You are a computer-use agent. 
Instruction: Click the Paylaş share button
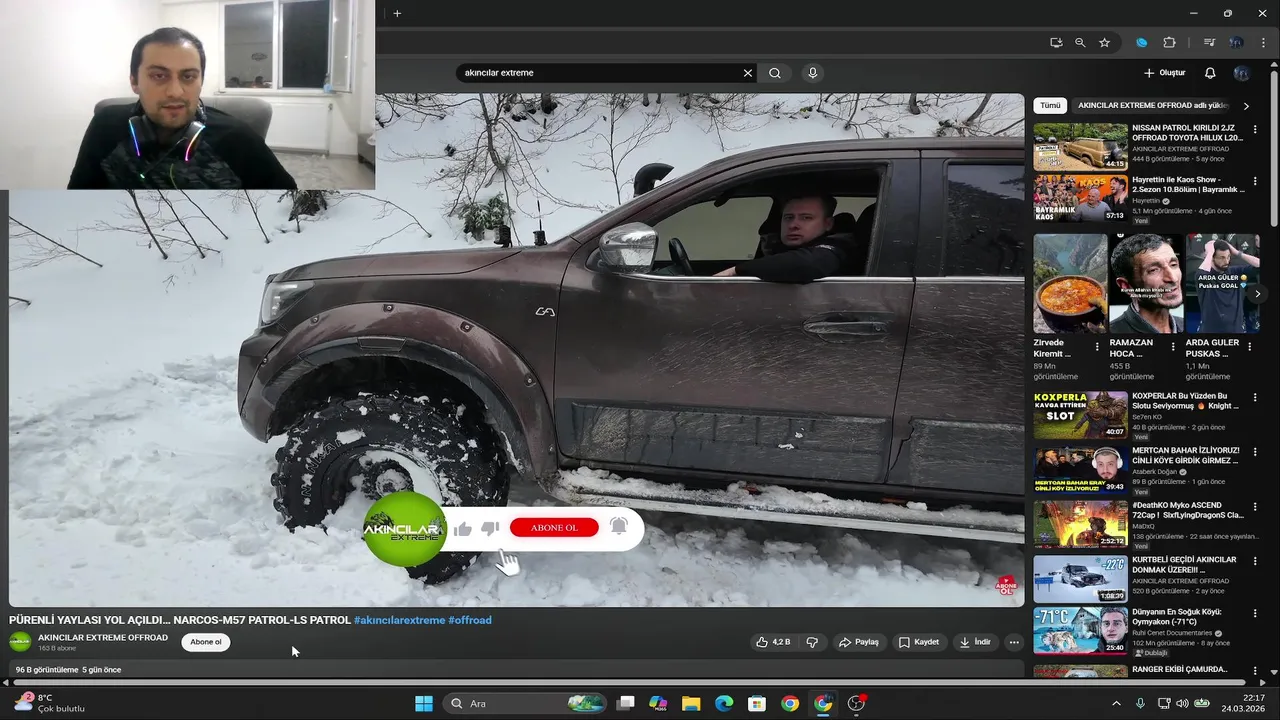click(859, 642)
